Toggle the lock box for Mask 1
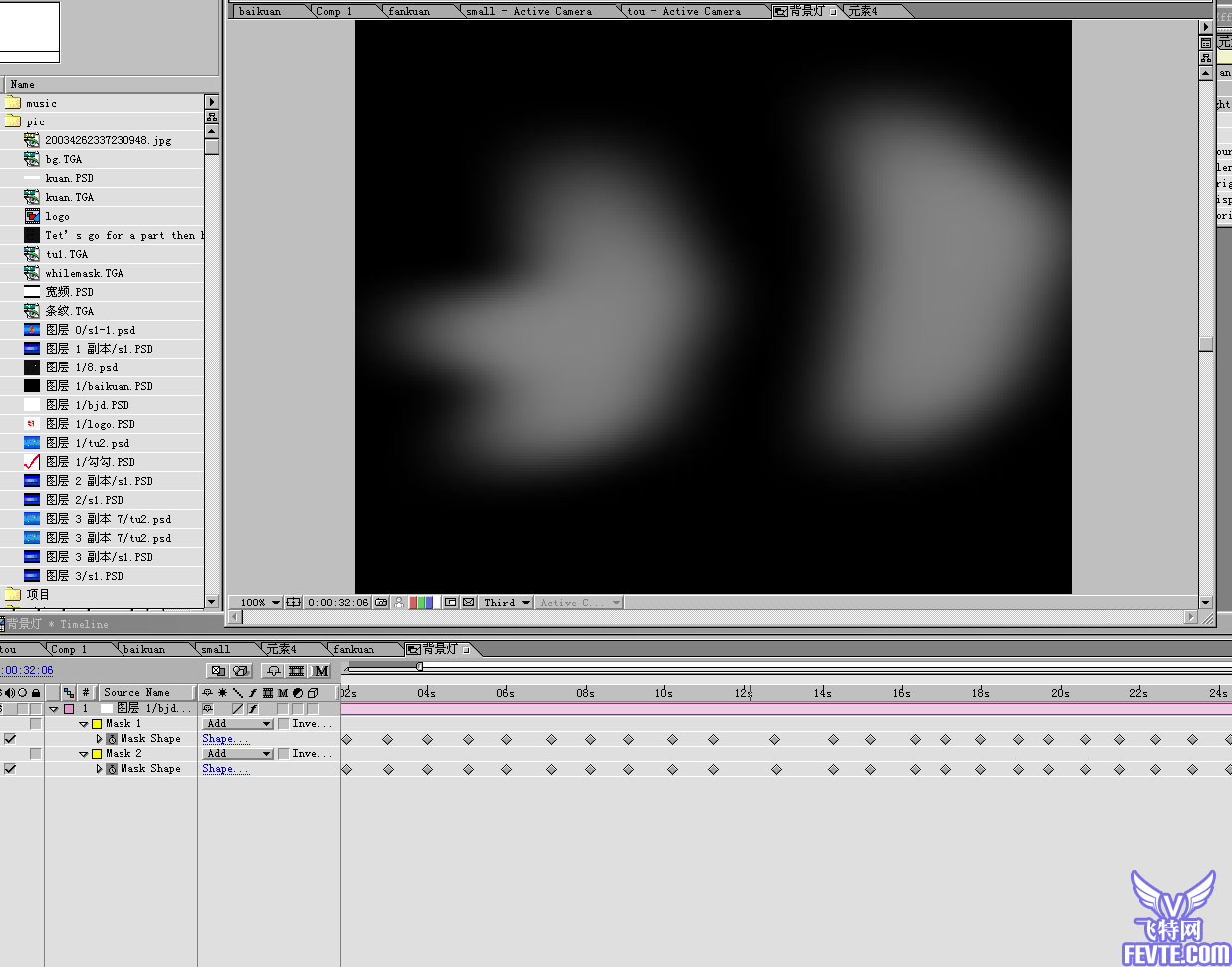 tap(35, 724)
